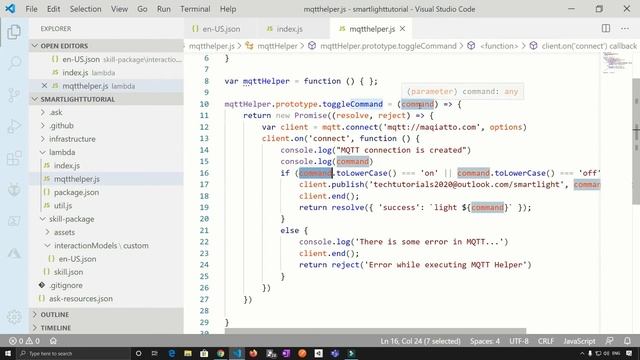Open Firefox from the taskbar
Screen dimensions: 640x360
point(253,353)
